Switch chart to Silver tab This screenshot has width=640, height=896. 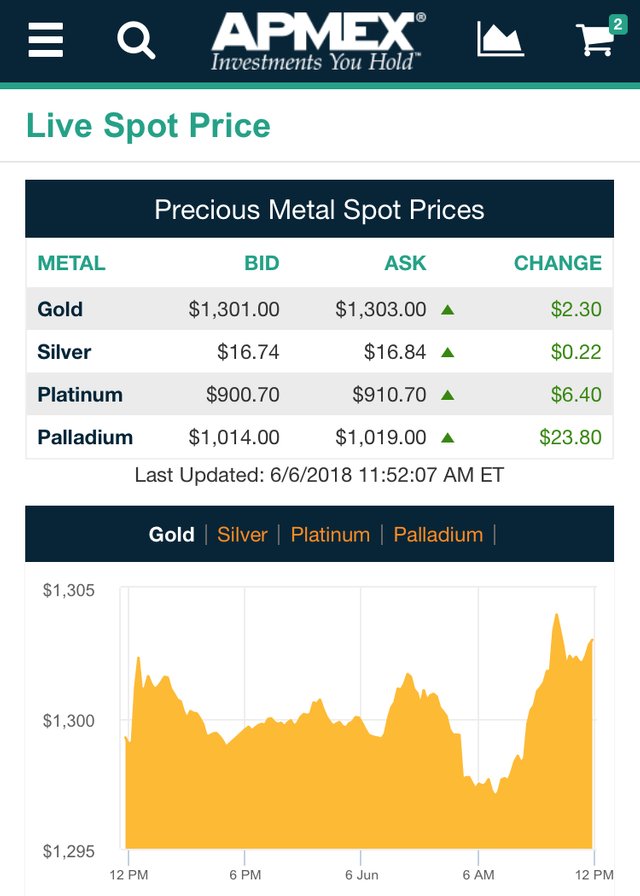242,535
